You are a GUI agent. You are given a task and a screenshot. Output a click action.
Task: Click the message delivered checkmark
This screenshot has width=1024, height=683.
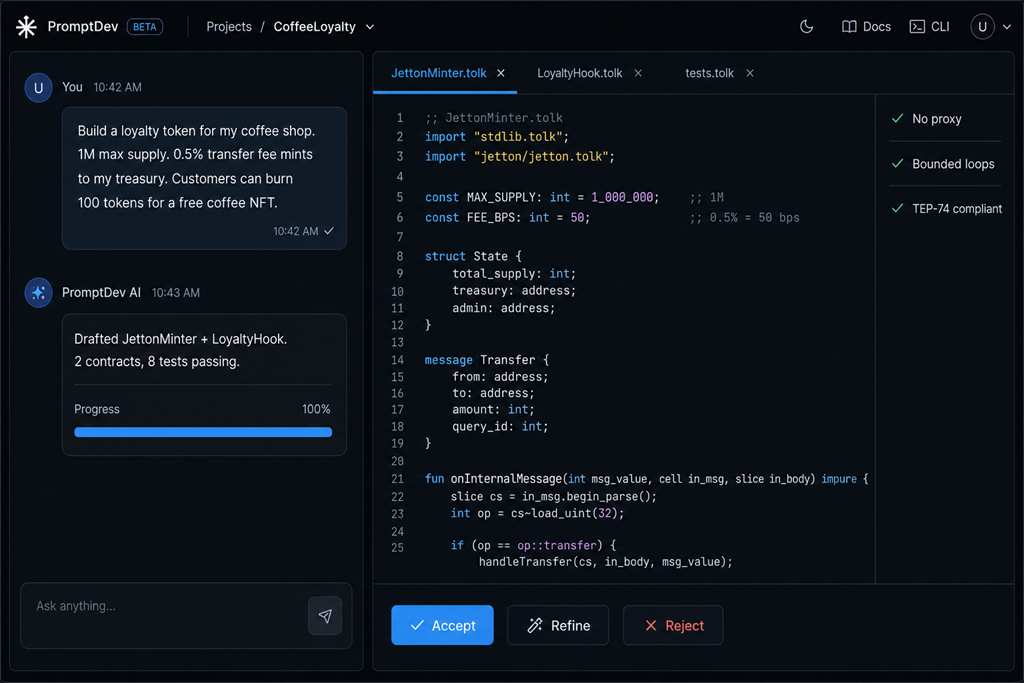coord(329,230)
